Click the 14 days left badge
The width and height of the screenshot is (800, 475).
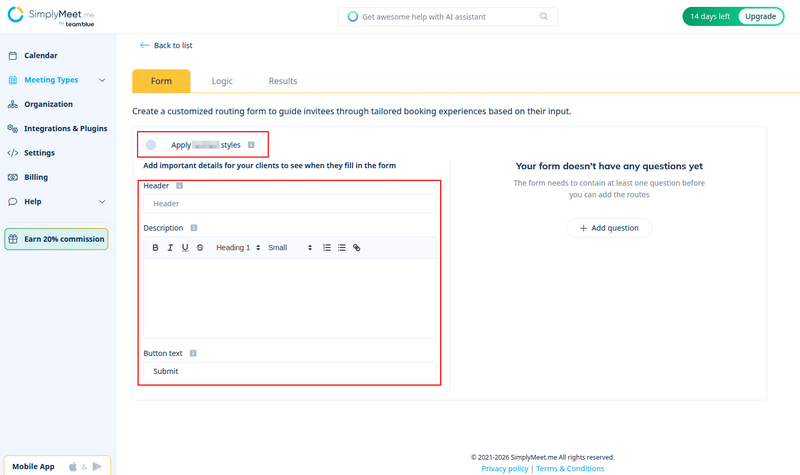(710, 16)
